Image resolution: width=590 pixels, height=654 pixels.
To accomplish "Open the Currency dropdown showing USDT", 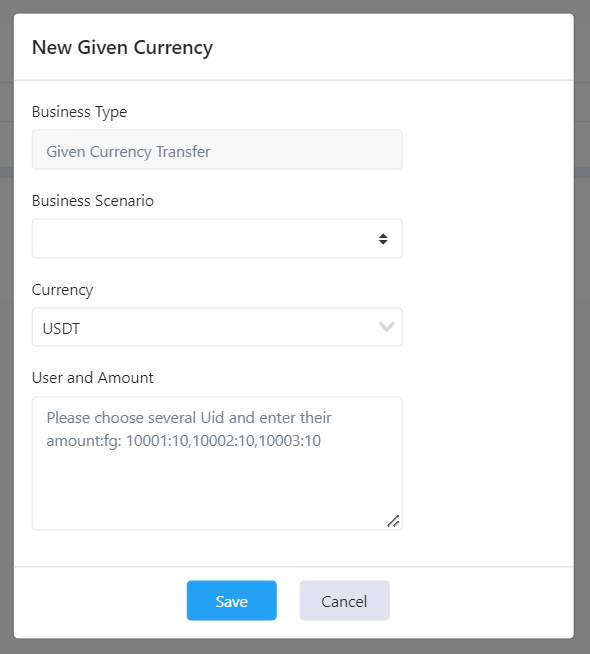I will [x=217, y=327].
